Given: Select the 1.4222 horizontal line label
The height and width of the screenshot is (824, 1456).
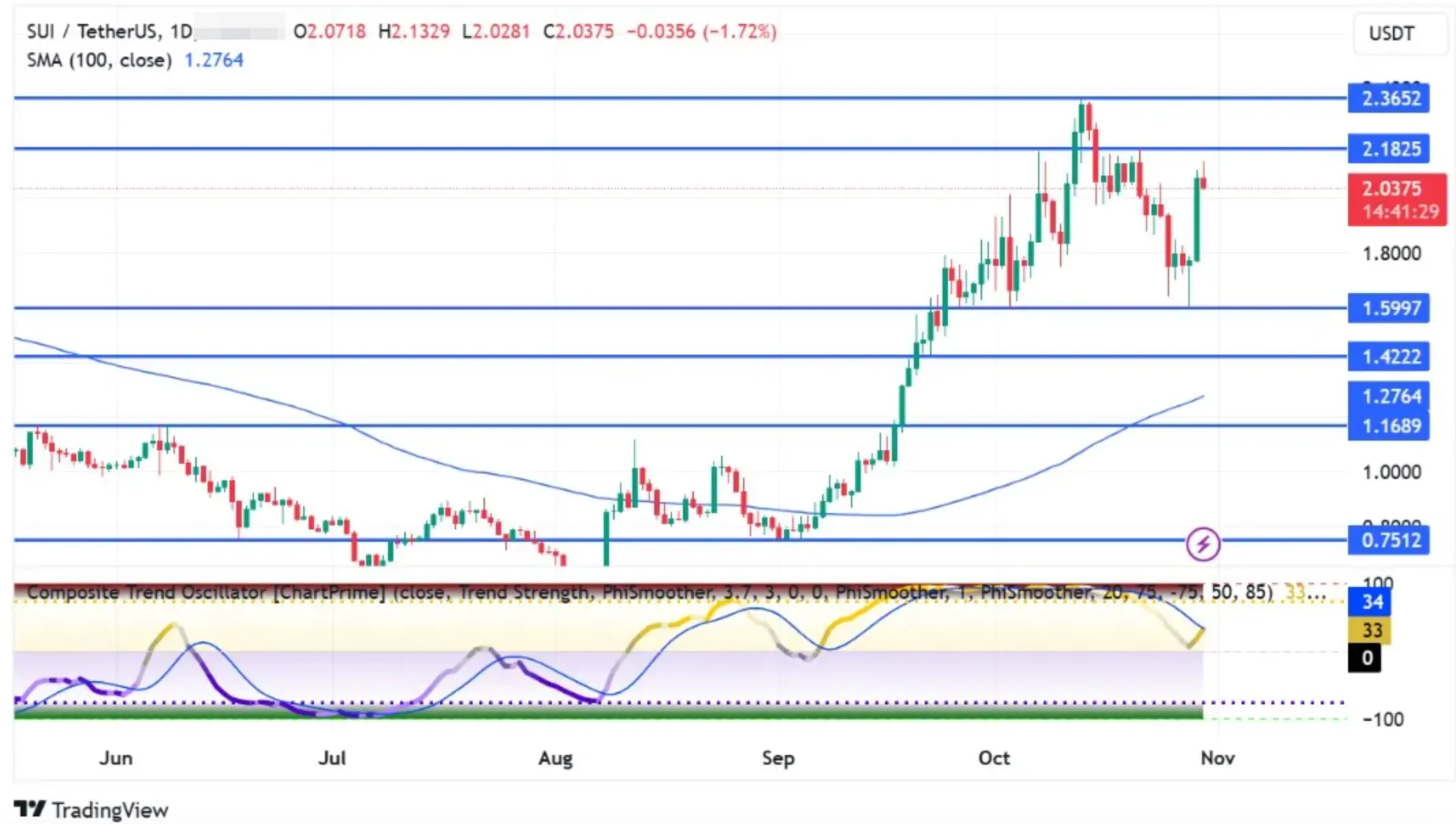Looking at the screenshot, I should (x=1388, y=357).
